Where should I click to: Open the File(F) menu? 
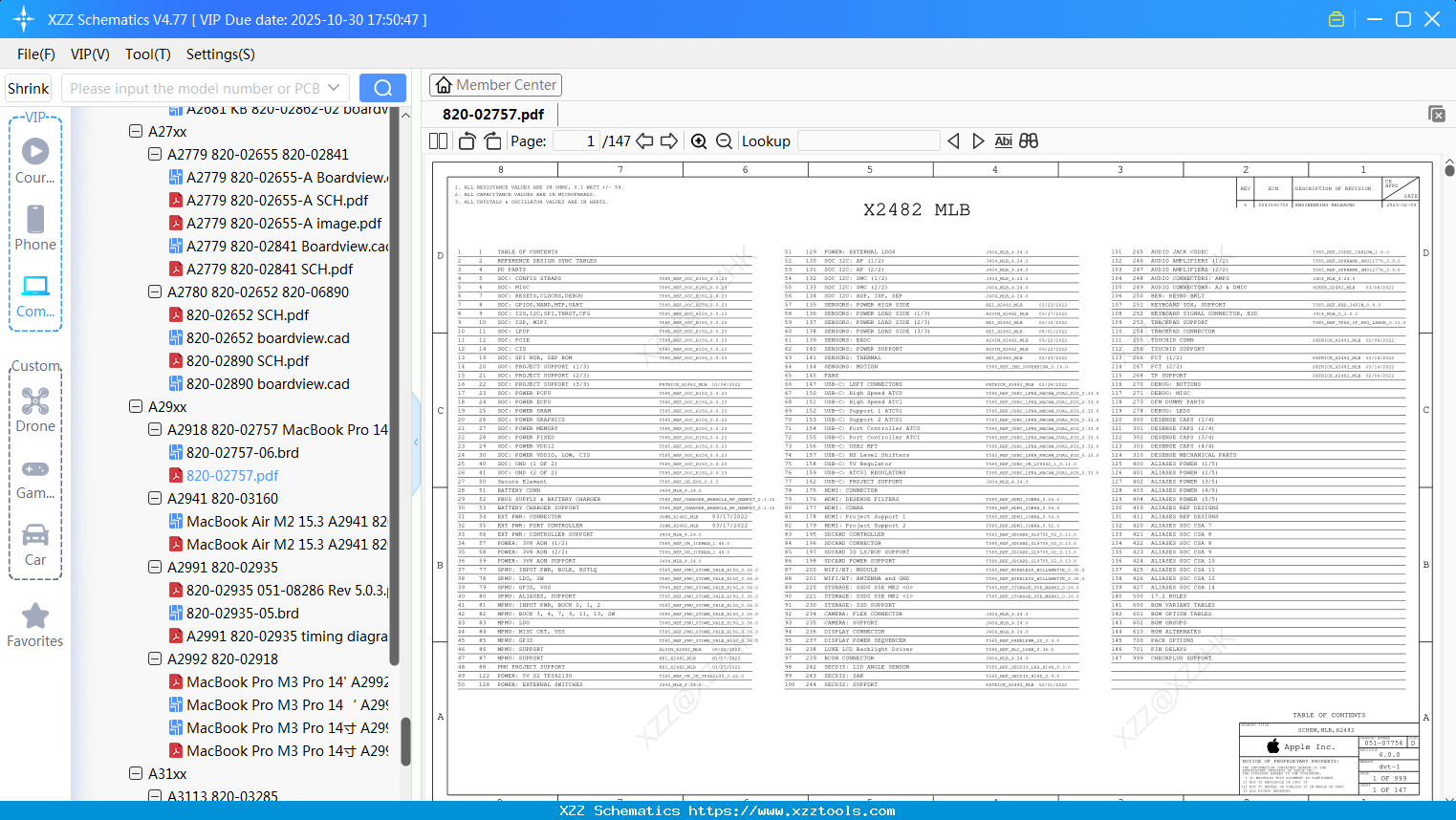[36, 54]
